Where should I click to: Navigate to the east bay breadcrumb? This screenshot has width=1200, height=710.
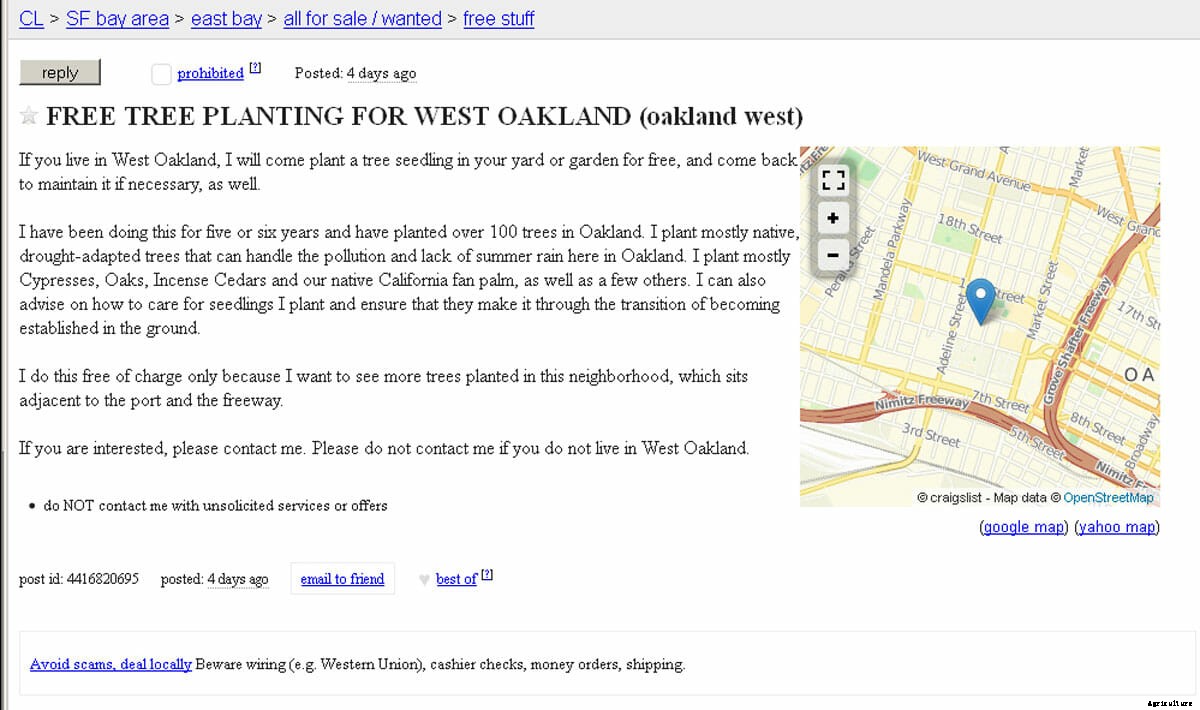pyautogui.click(x=225, y=18)
